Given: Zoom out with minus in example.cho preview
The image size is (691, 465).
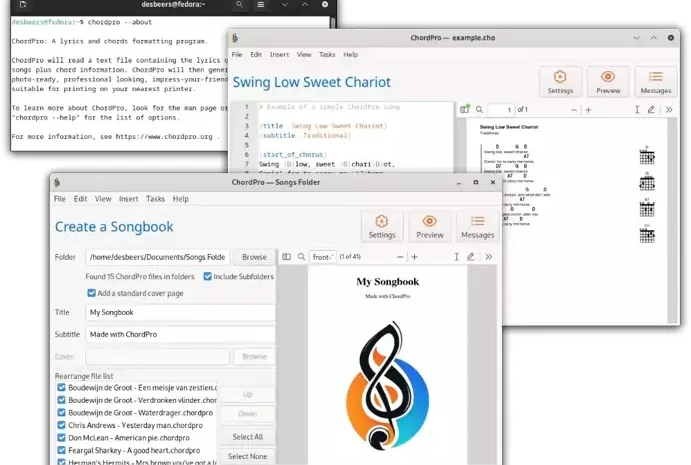Looking at the screenshot, I should click(574, 110).
